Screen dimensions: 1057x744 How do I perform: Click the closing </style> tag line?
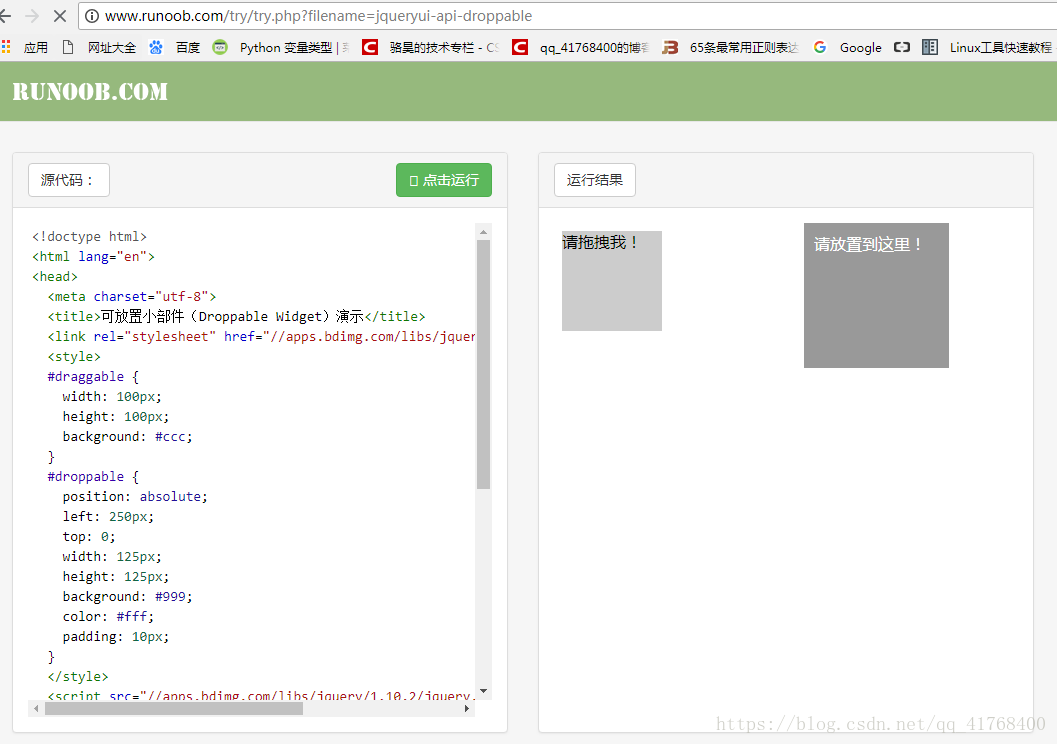coord(78,677)
